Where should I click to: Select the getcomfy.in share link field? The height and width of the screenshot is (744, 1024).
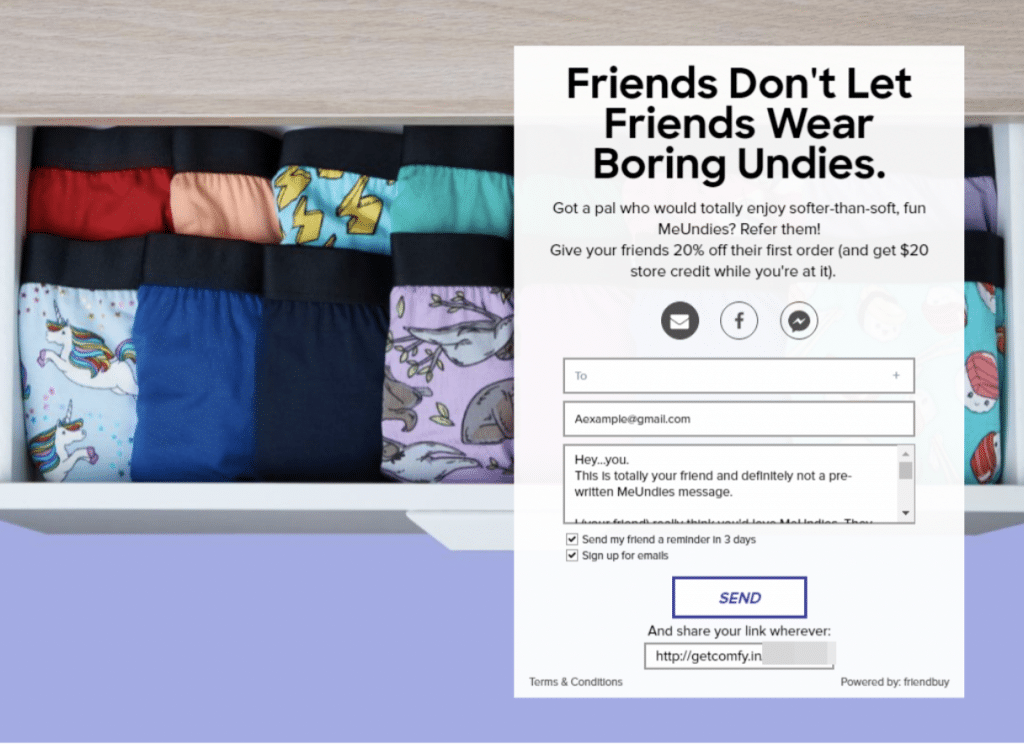(739, 656)
